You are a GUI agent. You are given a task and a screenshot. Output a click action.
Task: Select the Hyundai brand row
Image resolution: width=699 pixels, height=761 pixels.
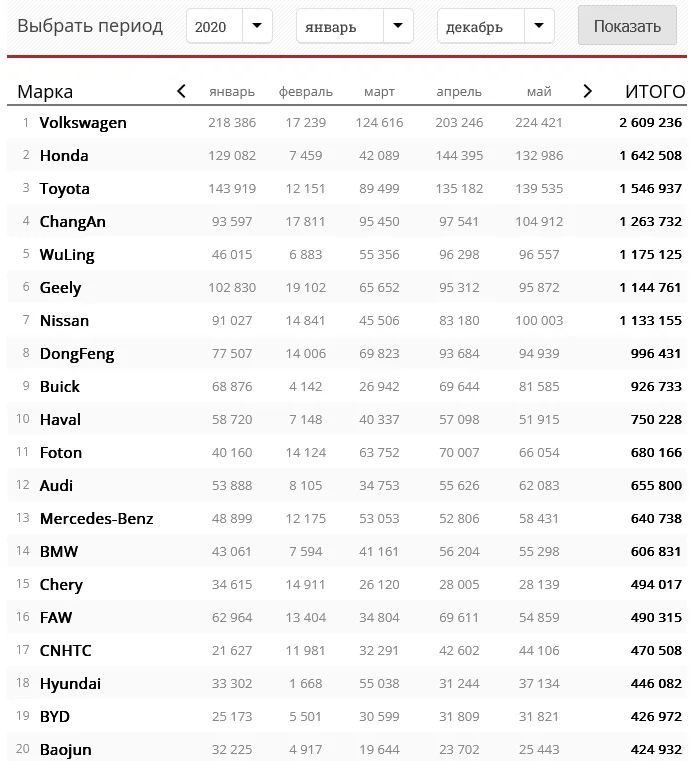coord(347,683)
